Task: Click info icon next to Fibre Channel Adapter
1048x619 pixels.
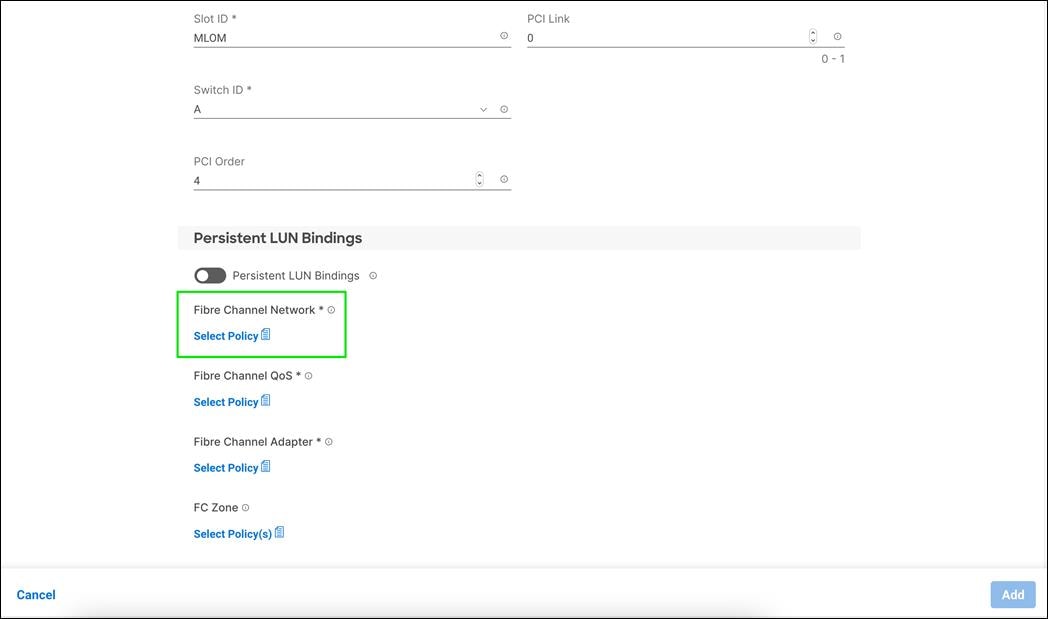Action: (329, 442)
